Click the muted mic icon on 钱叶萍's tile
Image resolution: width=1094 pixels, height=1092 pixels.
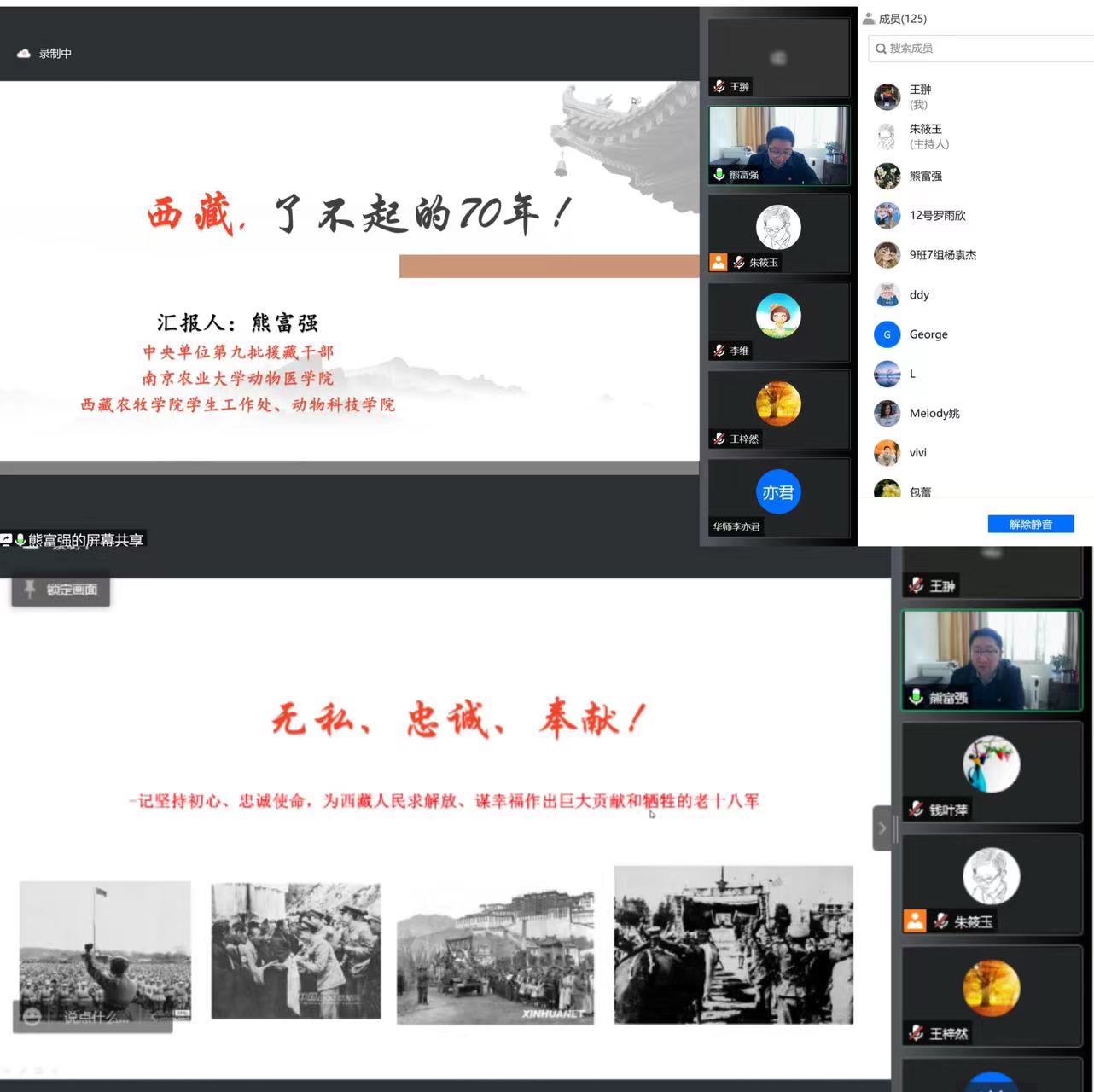[917, 810]
